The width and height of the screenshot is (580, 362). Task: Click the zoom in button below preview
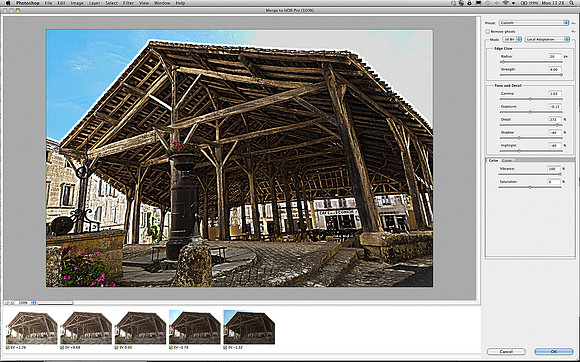coord(11,302)
